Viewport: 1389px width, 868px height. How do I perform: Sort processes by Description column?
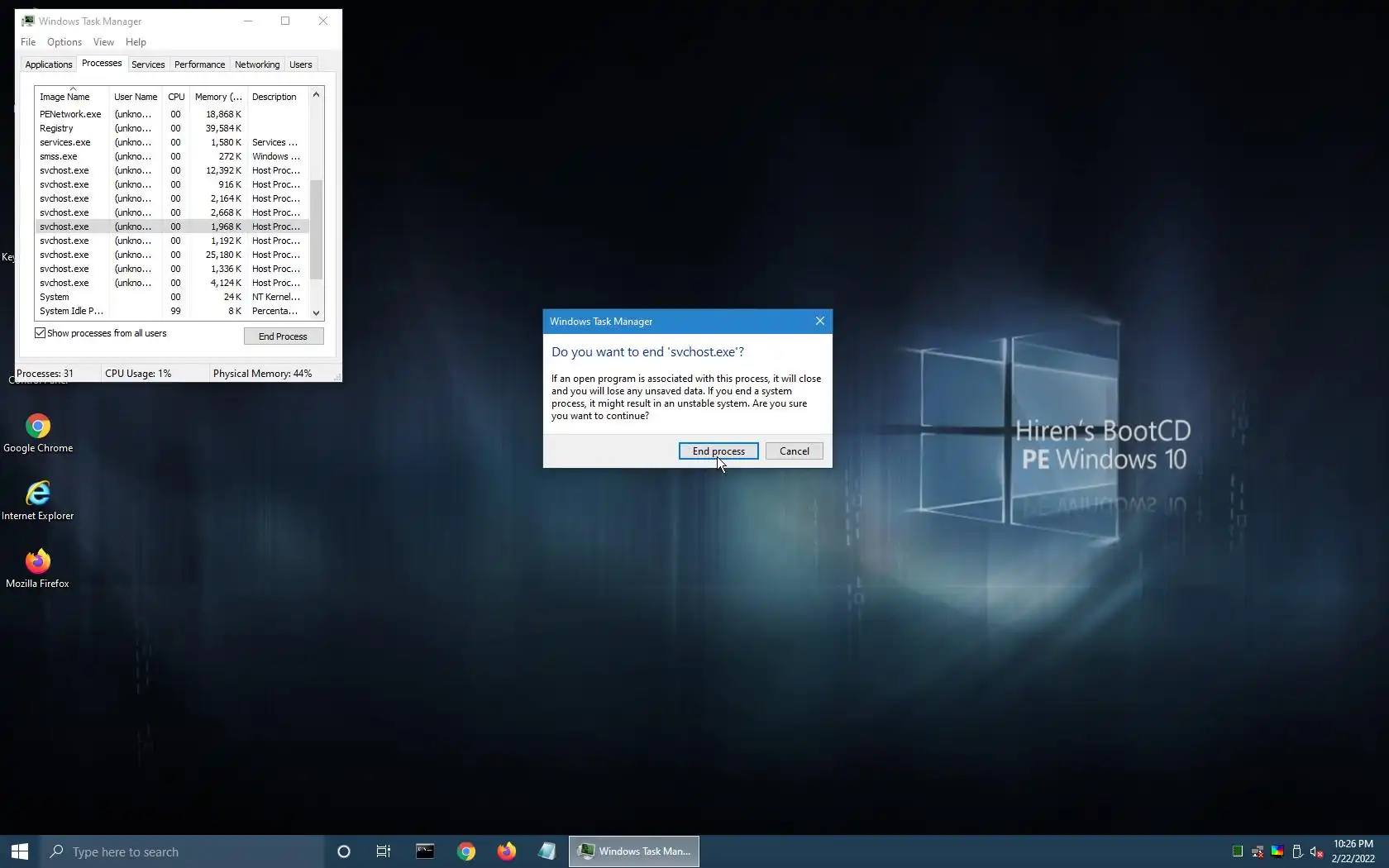pos(278,97)
